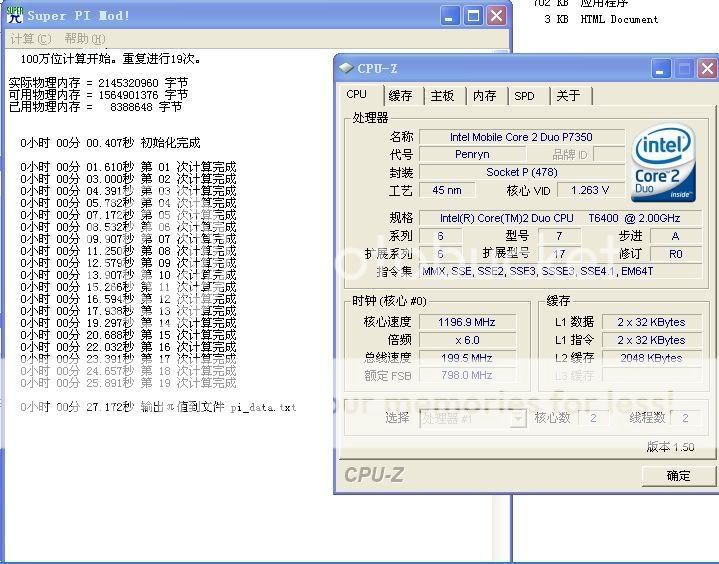Click the 798.0 MHz rated FSB value
The width and height of the screenshot is (719, 564).
[467, 376]
